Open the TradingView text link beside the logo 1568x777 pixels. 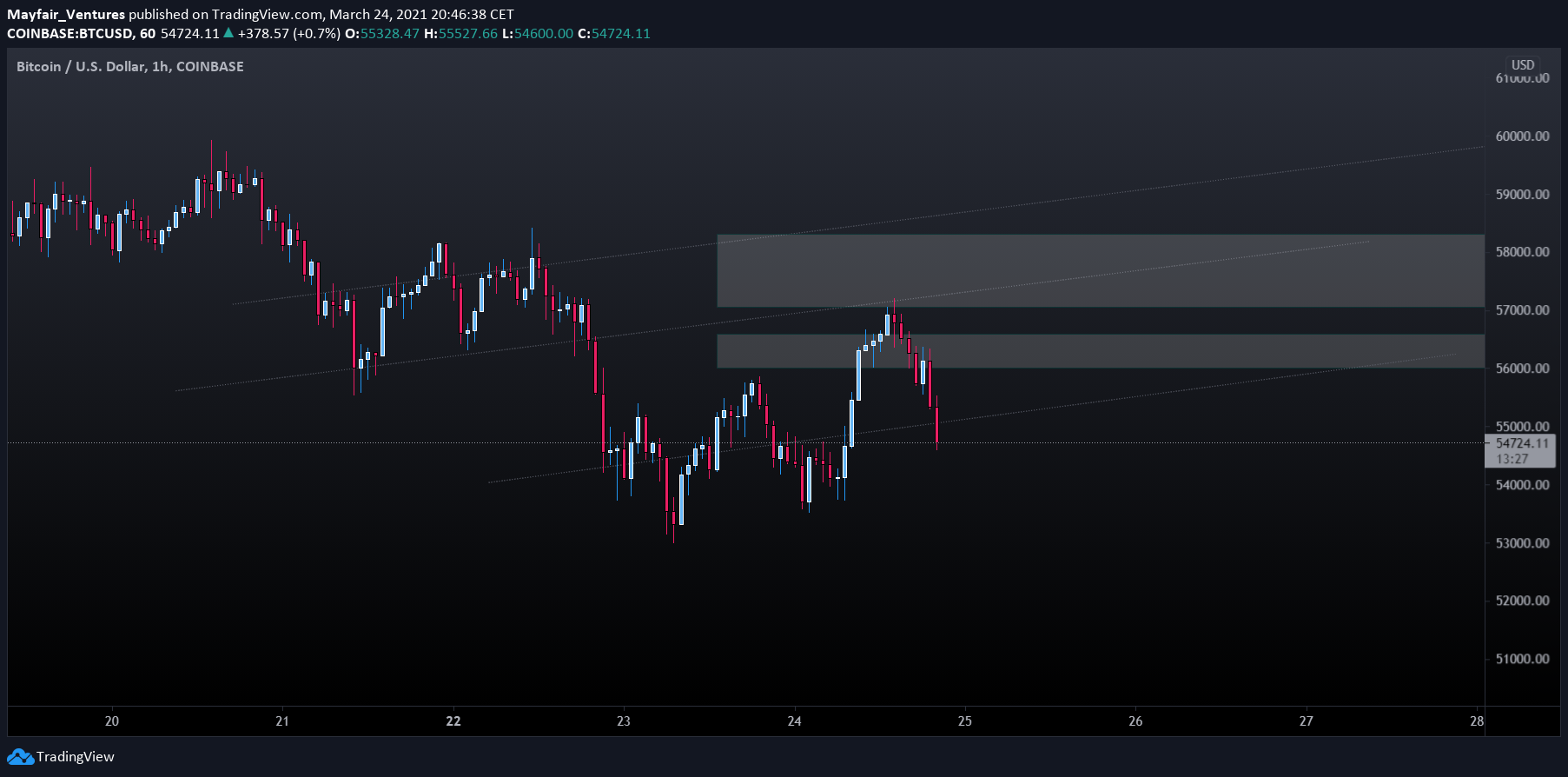coord(75,757)
